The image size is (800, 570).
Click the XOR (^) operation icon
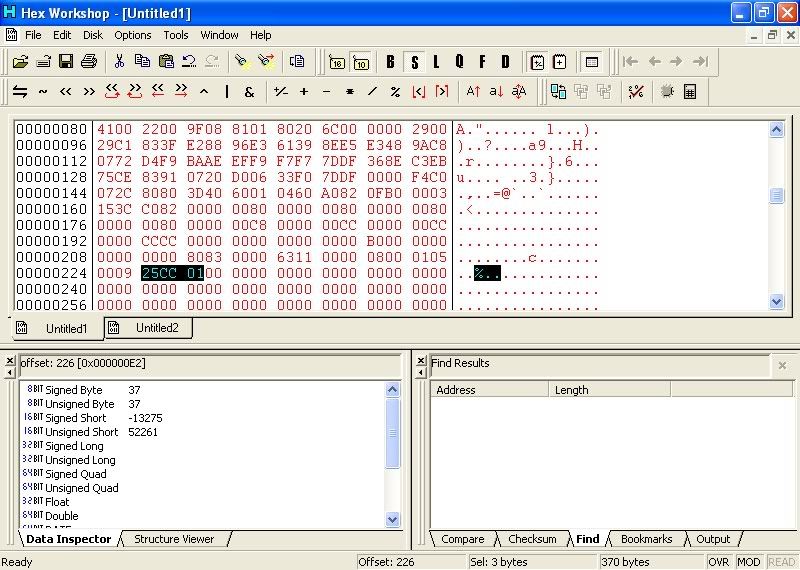coord(204,92)
